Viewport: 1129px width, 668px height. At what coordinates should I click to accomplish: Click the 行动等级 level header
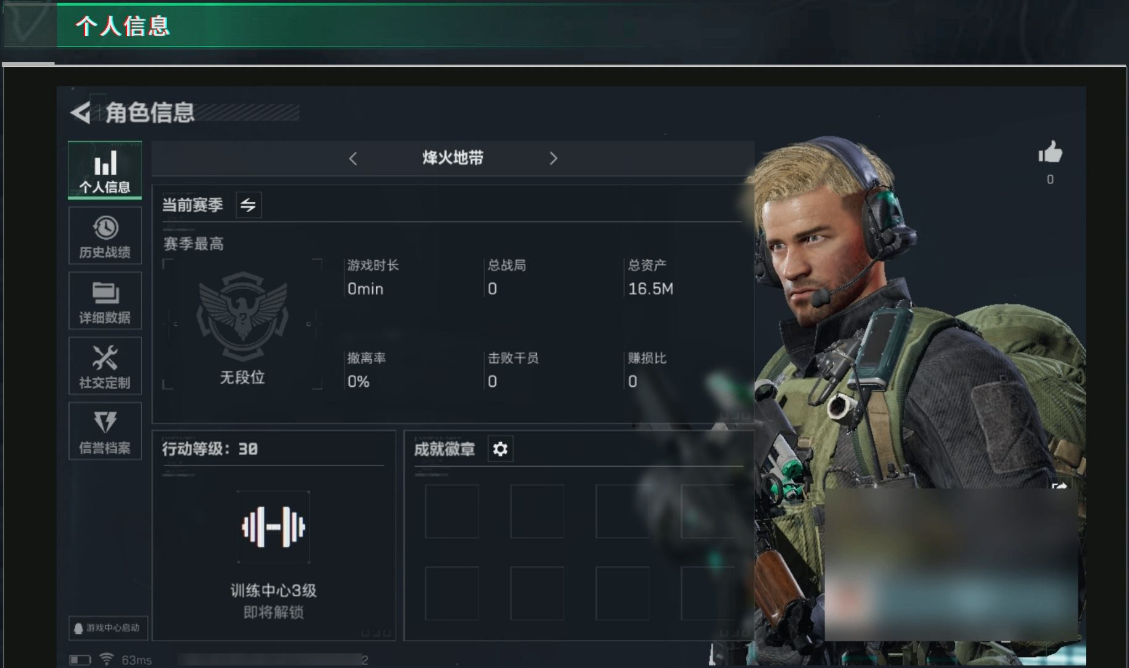tap(210, 449)
